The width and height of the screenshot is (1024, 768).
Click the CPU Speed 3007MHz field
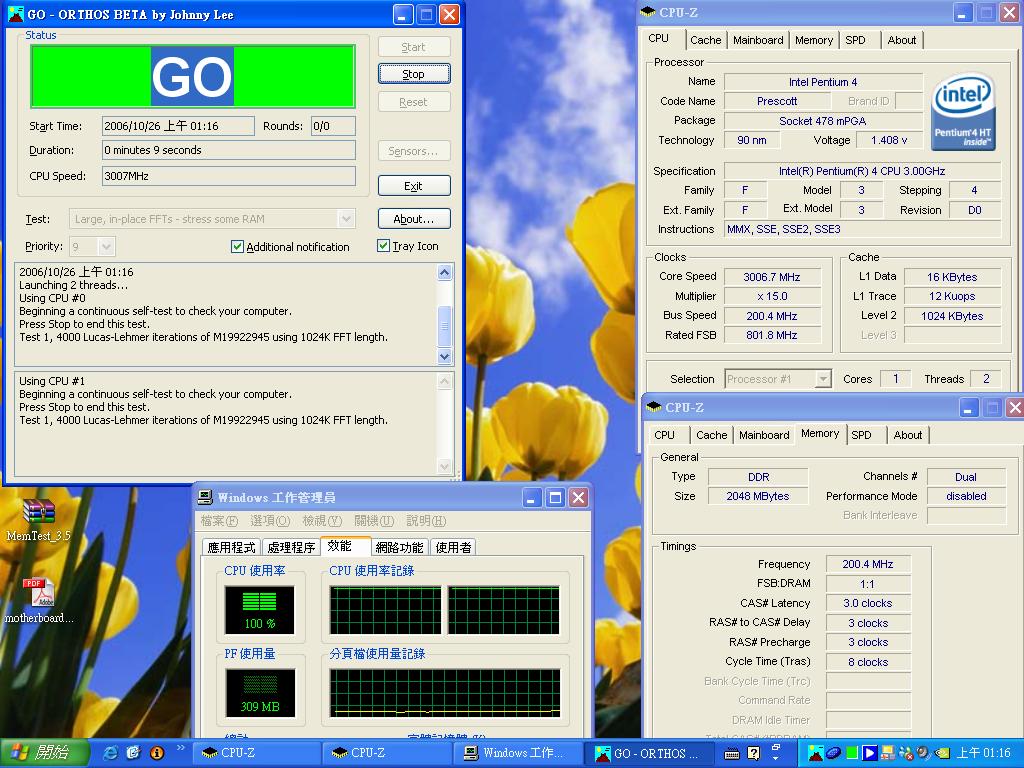(x=229, y=176)
